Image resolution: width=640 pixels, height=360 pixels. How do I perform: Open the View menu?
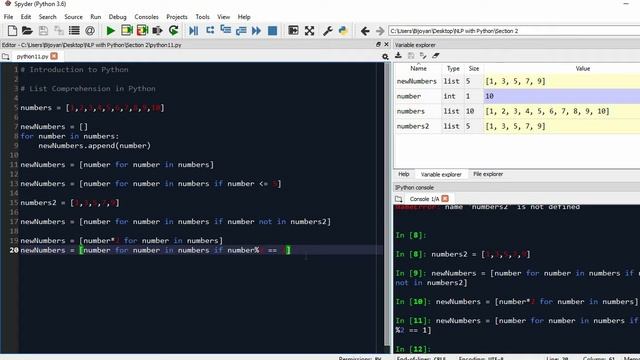pyautogui.click(x=223, y=17)
